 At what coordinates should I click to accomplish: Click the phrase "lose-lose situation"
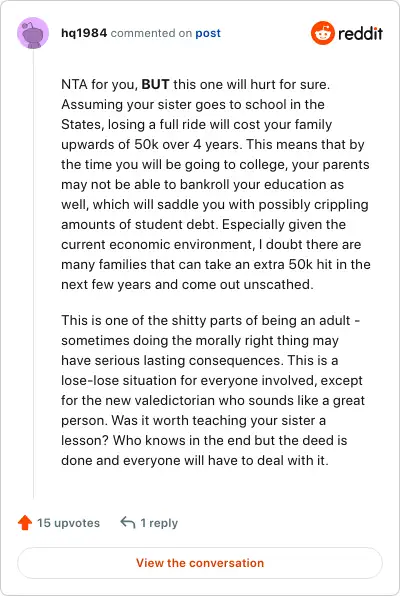pos(119,380)
